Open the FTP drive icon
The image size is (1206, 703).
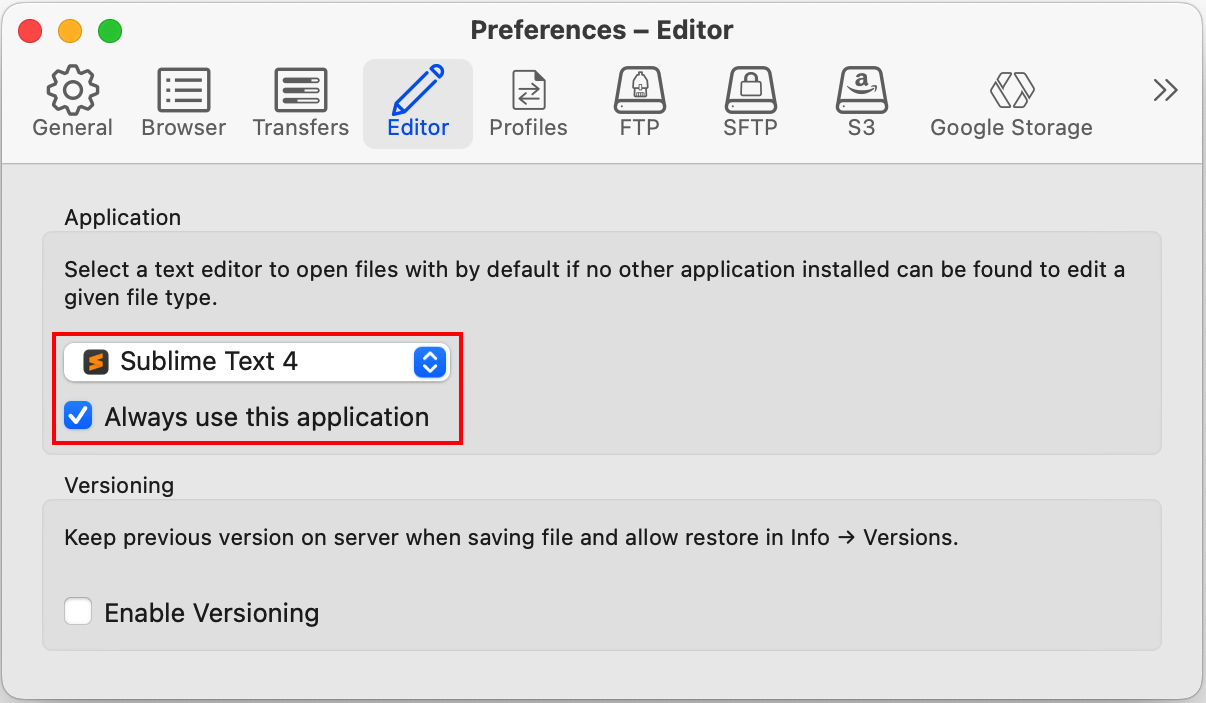pyautogui.click(x=640, y=90)
